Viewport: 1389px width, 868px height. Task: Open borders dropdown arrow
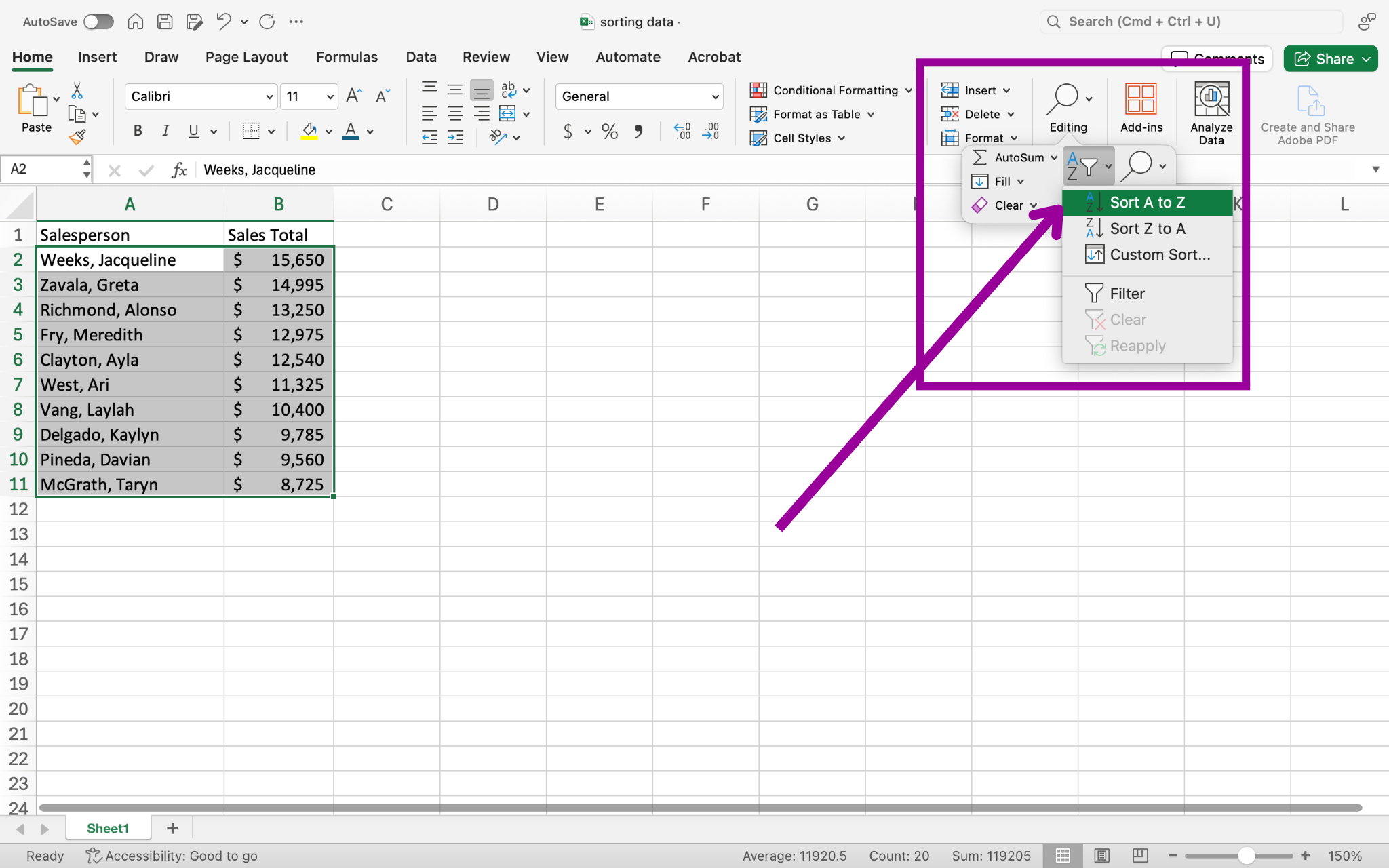[x=271, y=132]
